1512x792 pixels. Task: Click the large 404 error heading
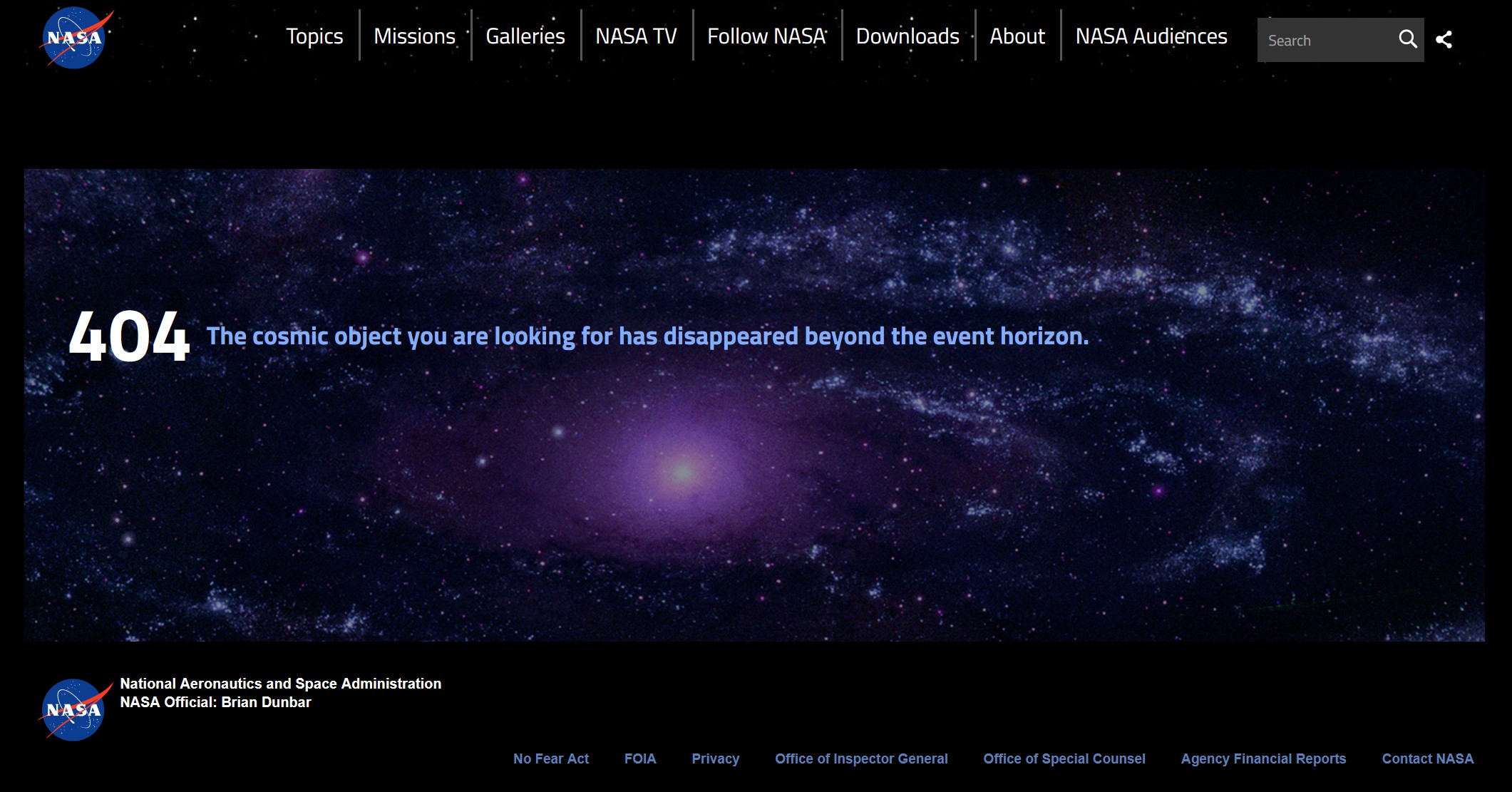tap(129, 336)
